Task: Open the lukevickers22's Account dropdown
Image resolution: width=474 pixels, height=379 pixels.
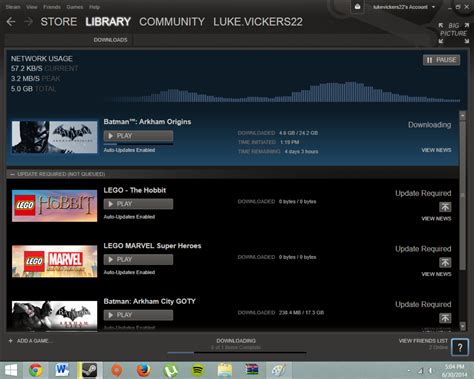Action: (x=404, y=7)
